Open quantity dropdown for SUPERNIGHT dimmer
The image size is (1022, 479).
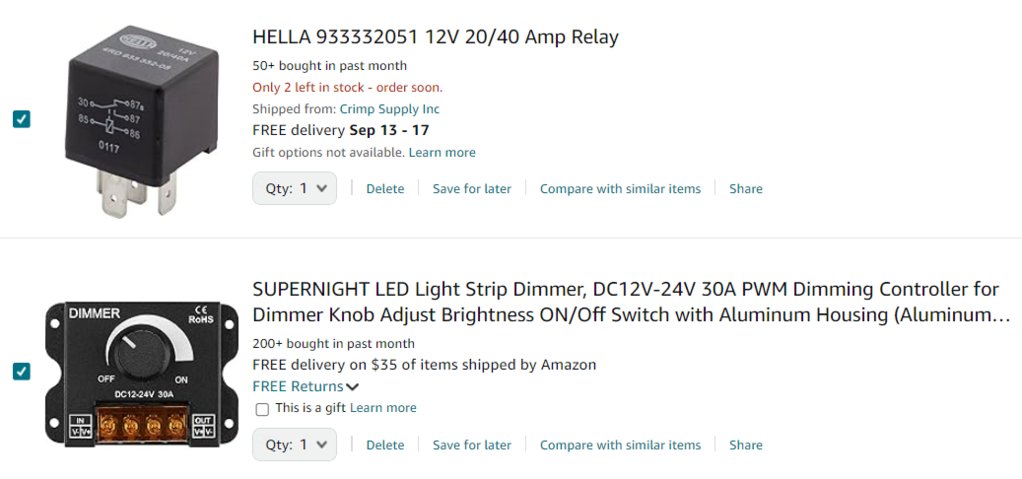(295, 444)
